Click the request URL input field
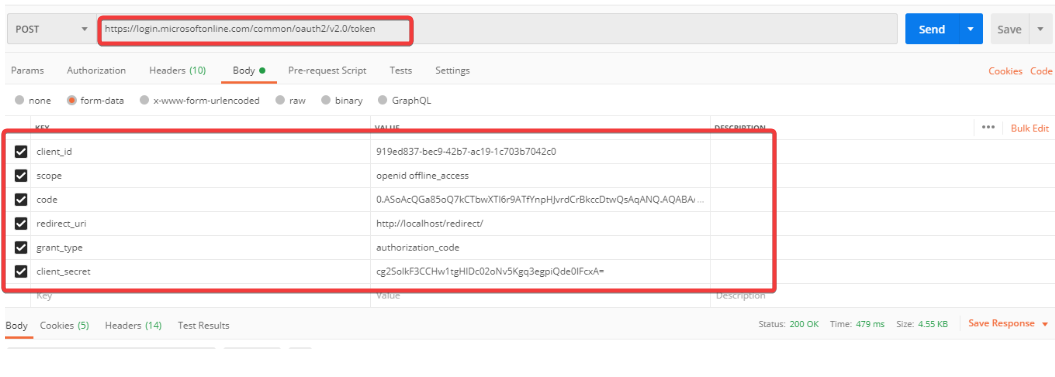This screenshot has width=1055, height=377. [x=498, y=30]
